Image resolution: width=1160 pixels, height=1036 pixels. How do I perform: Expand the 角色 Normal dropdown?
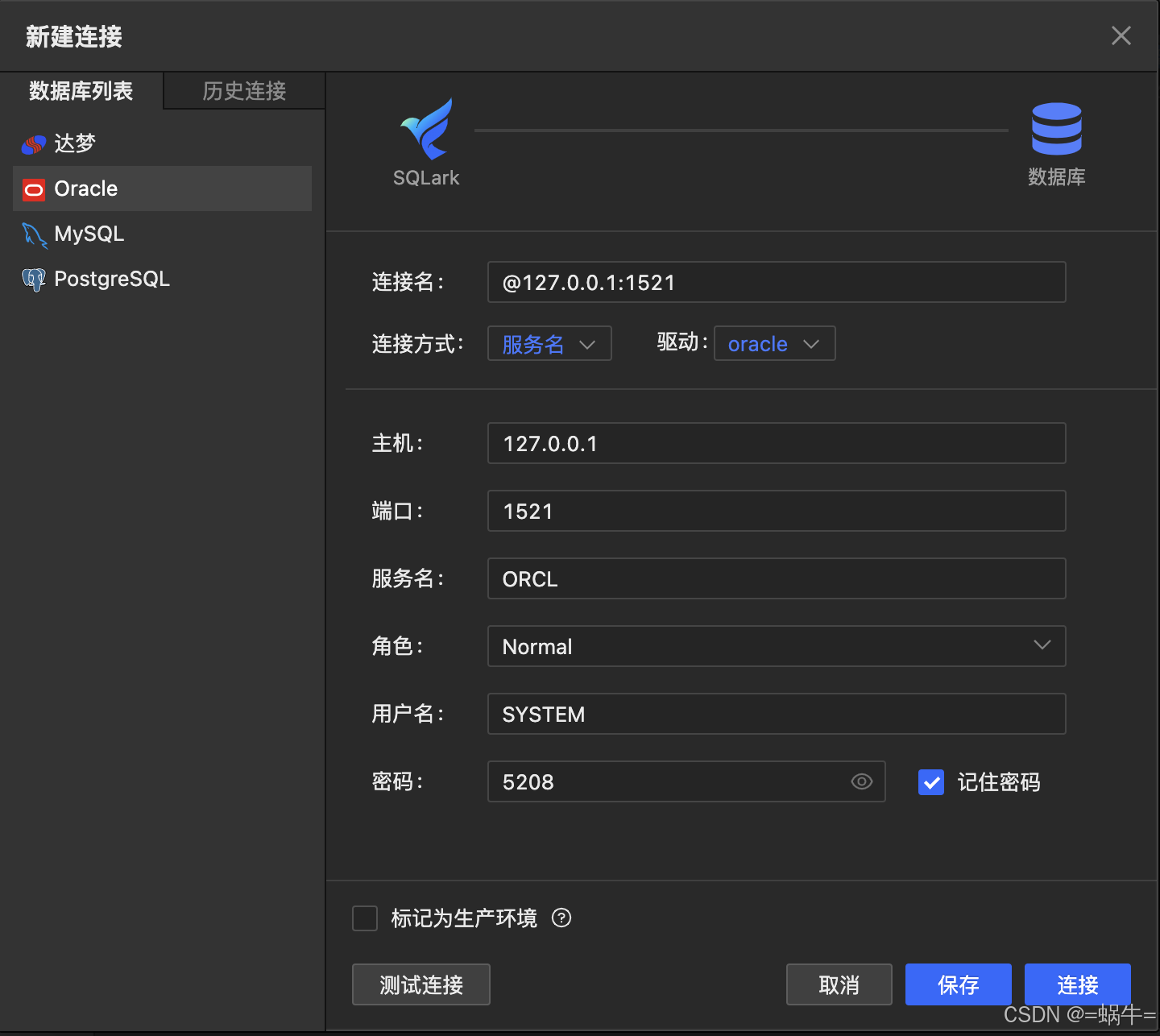(777, 646)
